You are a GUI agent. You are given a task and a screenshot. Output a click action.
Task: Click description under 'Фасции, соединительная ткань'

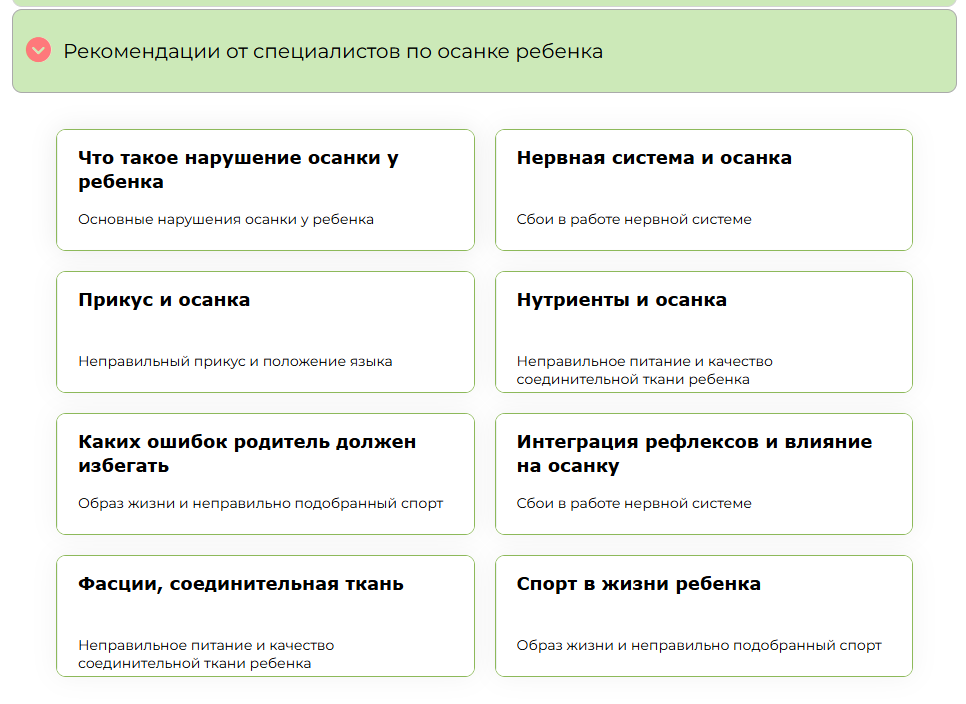click(206, 654)
